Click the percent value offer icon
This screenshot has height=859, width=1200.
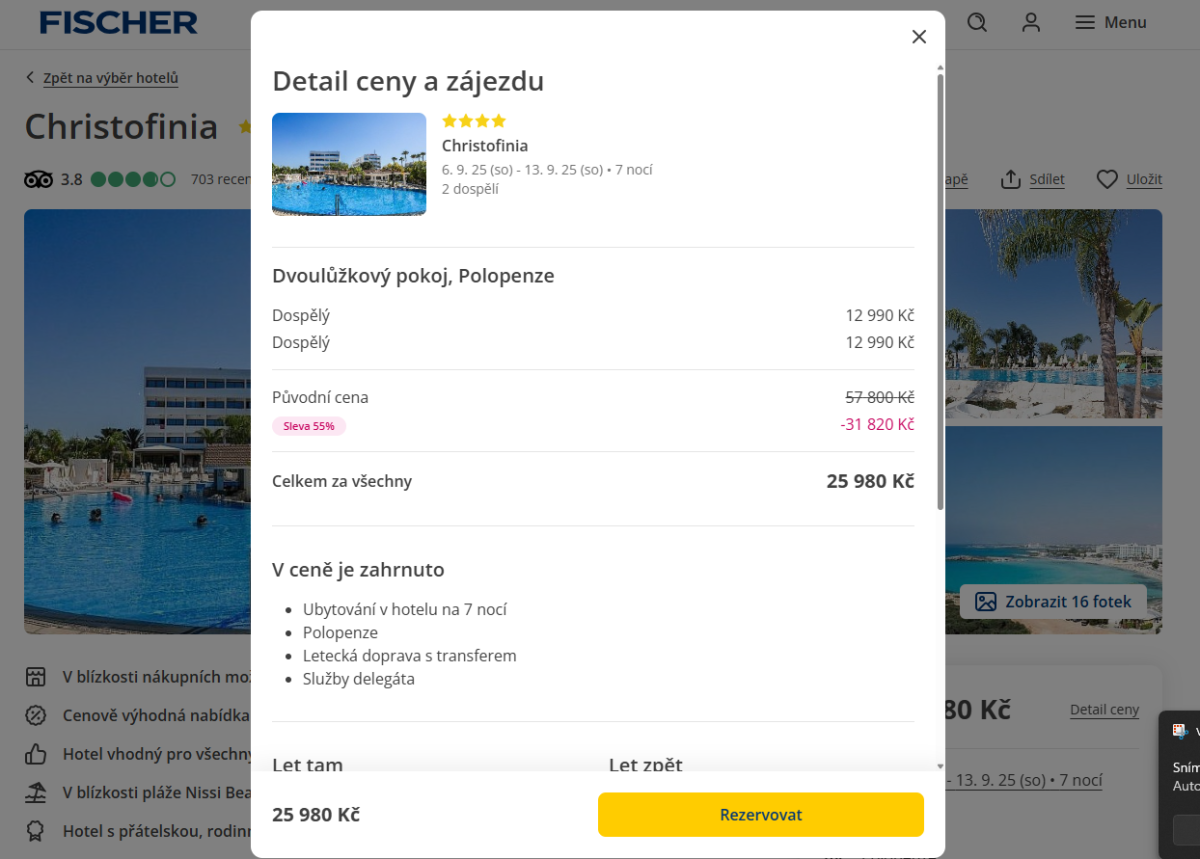36,716
